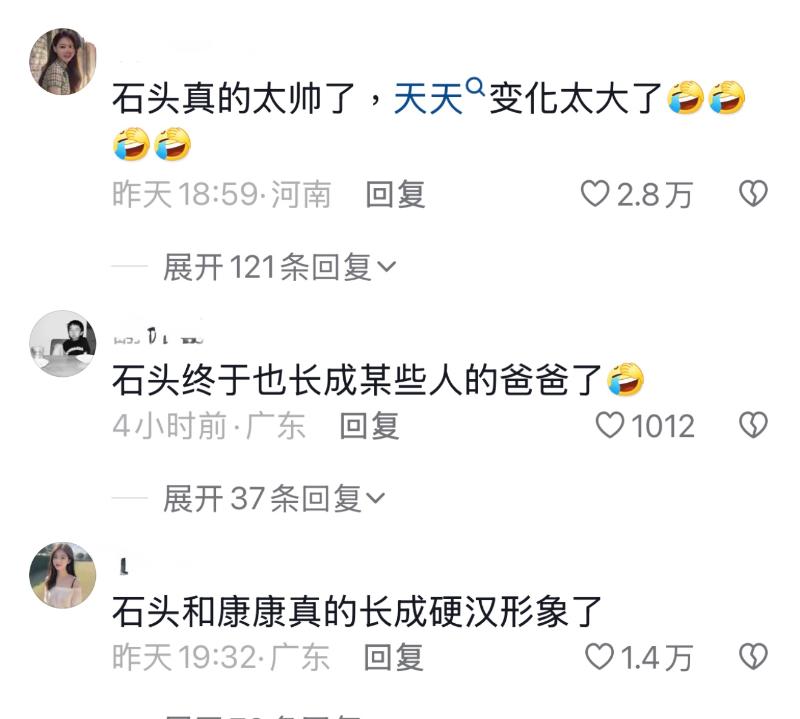
Task: Open the black-and-white avatar of second commenter
Action: (63, 343)
